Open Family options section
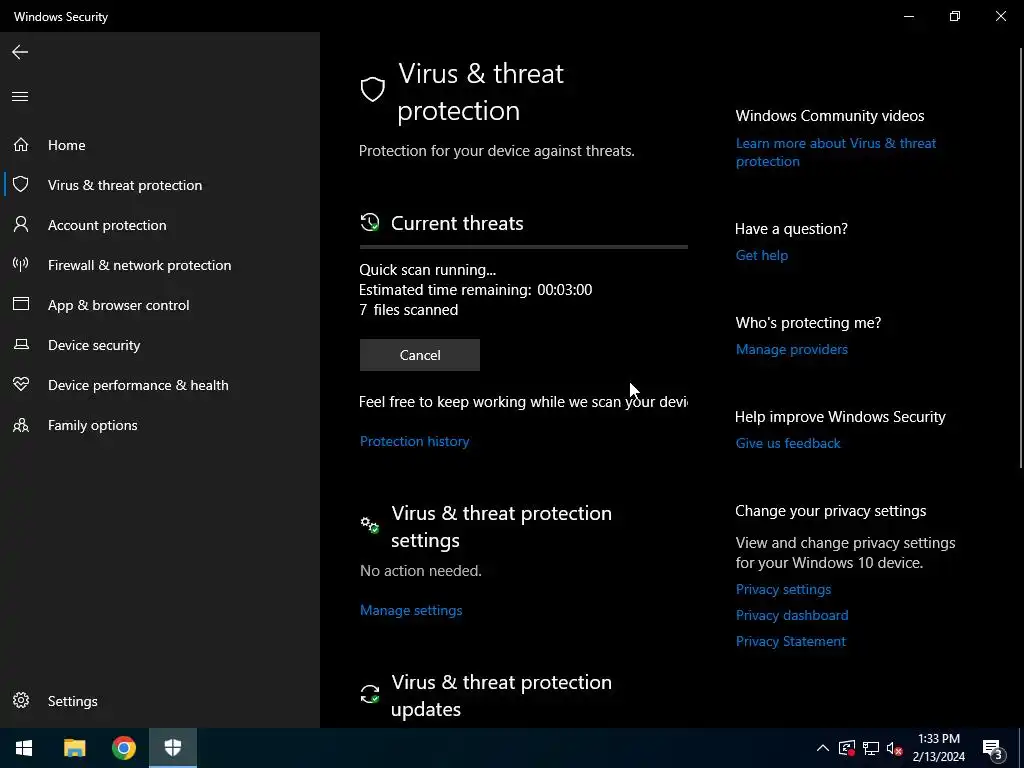The image size is (1024, 768). pyautogui.click(x=160, y=425)
